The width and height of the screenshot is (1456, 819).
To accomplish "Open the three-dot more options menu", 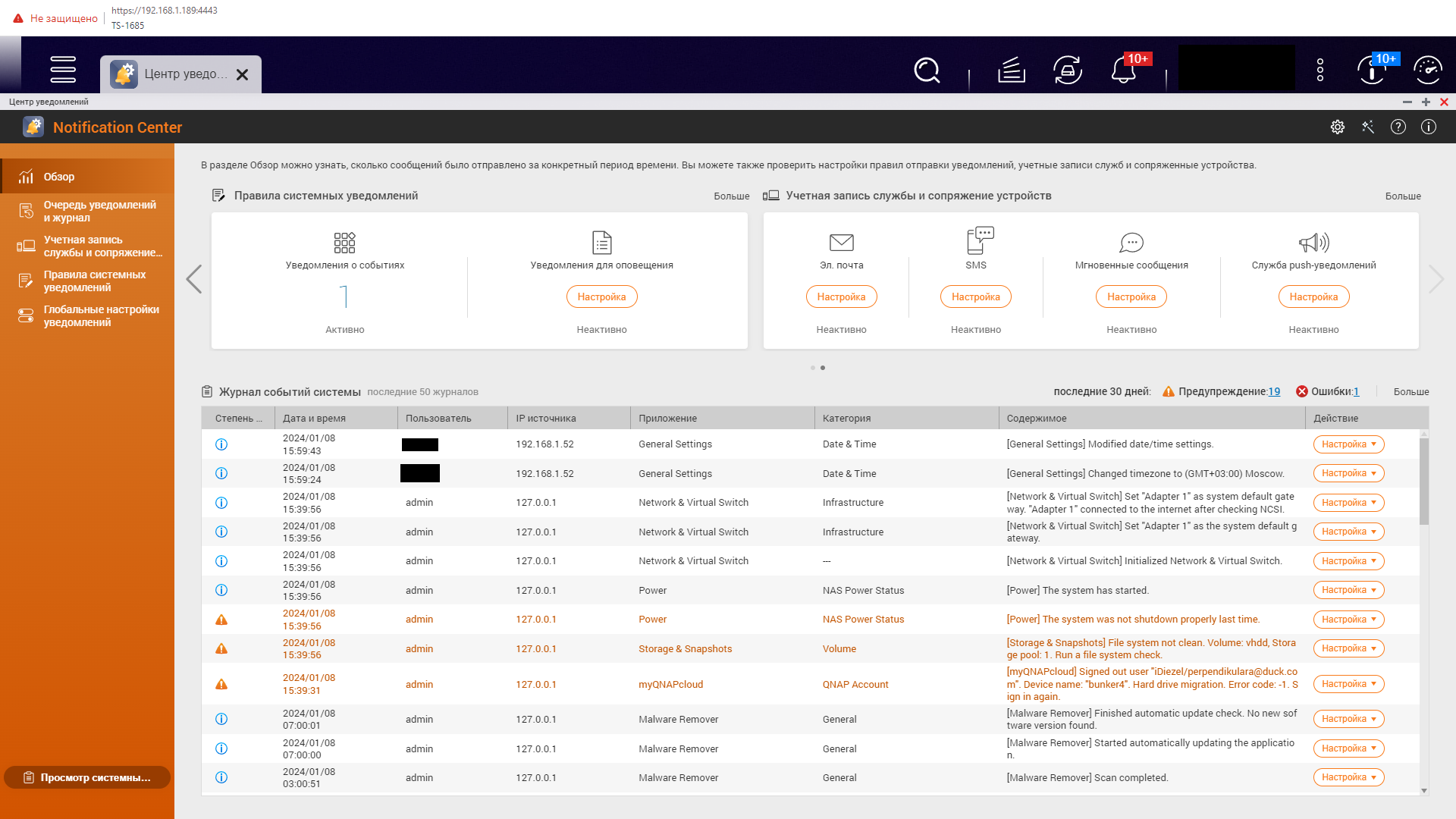I will click(1320, 71).
